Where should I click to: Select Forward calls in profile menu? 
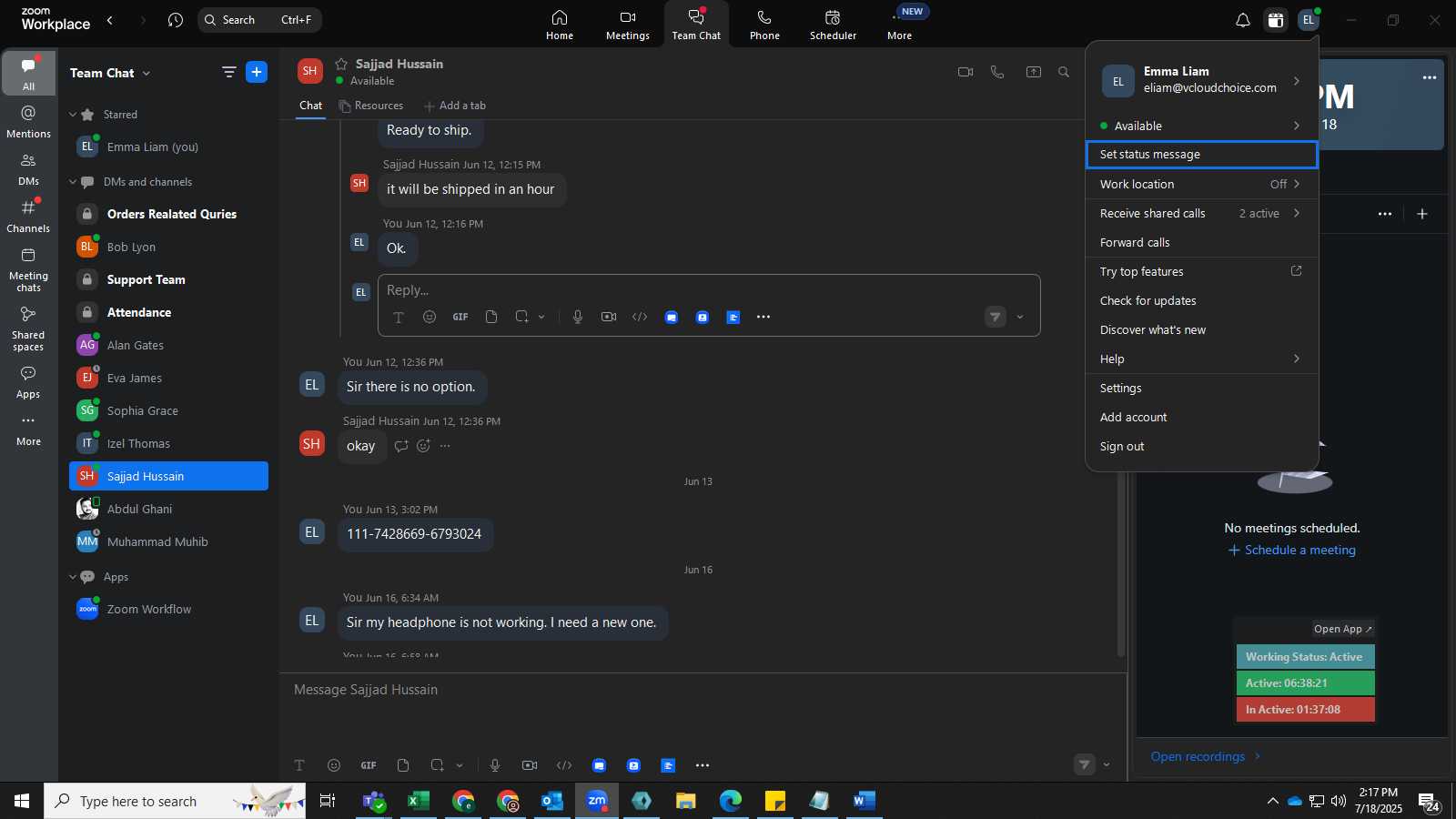pos(1201,242)
